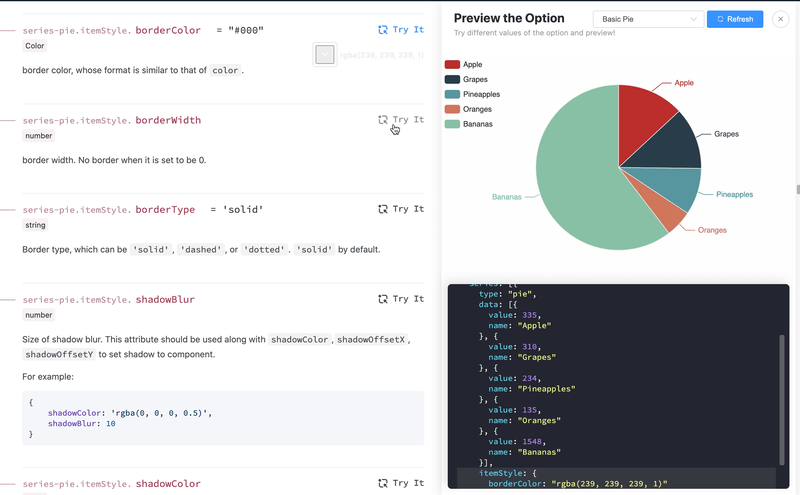Click the Pineapples label beside the pie
800x495 pixels.
[735, 194]
